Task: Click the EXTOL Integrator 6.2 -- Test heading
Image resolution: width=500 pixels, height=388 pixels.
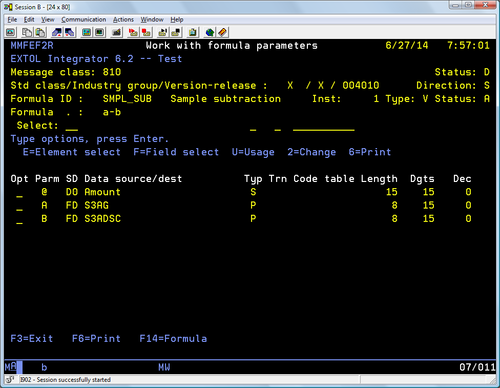Action: [96, 59]
